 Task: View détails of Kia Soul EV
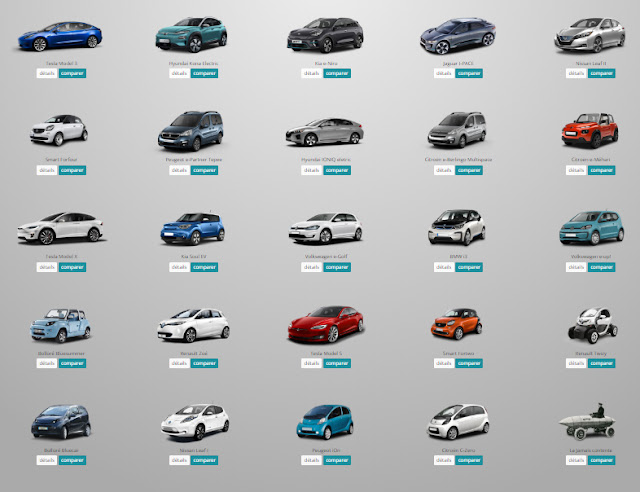179,267
